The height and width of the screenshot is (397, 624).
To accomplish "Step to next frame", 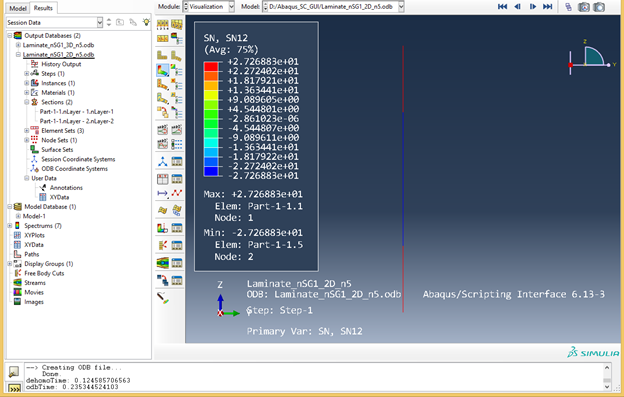I will pos(532,6).
